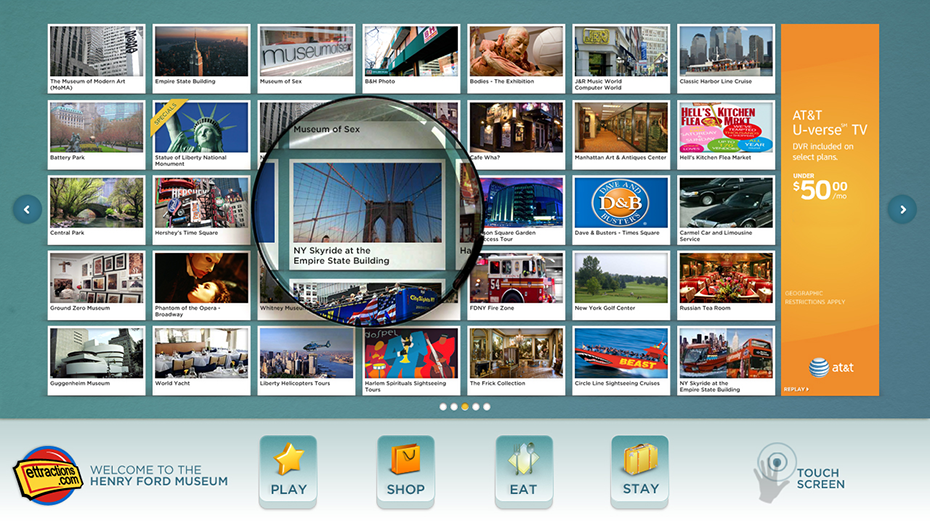Viewport: 930px width, 523px height.
Task: Open the Empire State Building tile
Action: [202, 59]
